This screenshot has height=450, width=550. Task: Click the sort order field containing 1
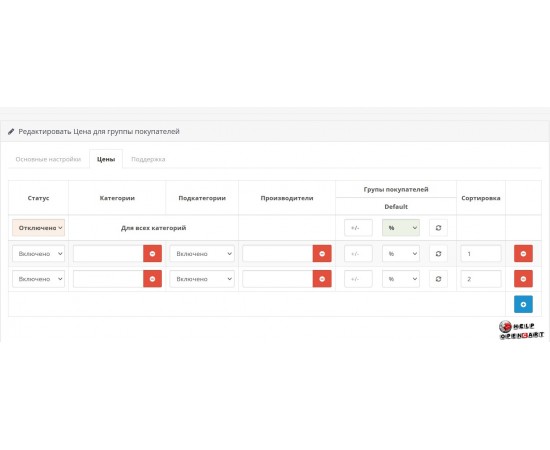pyautogui.click(x=481, y=254)
